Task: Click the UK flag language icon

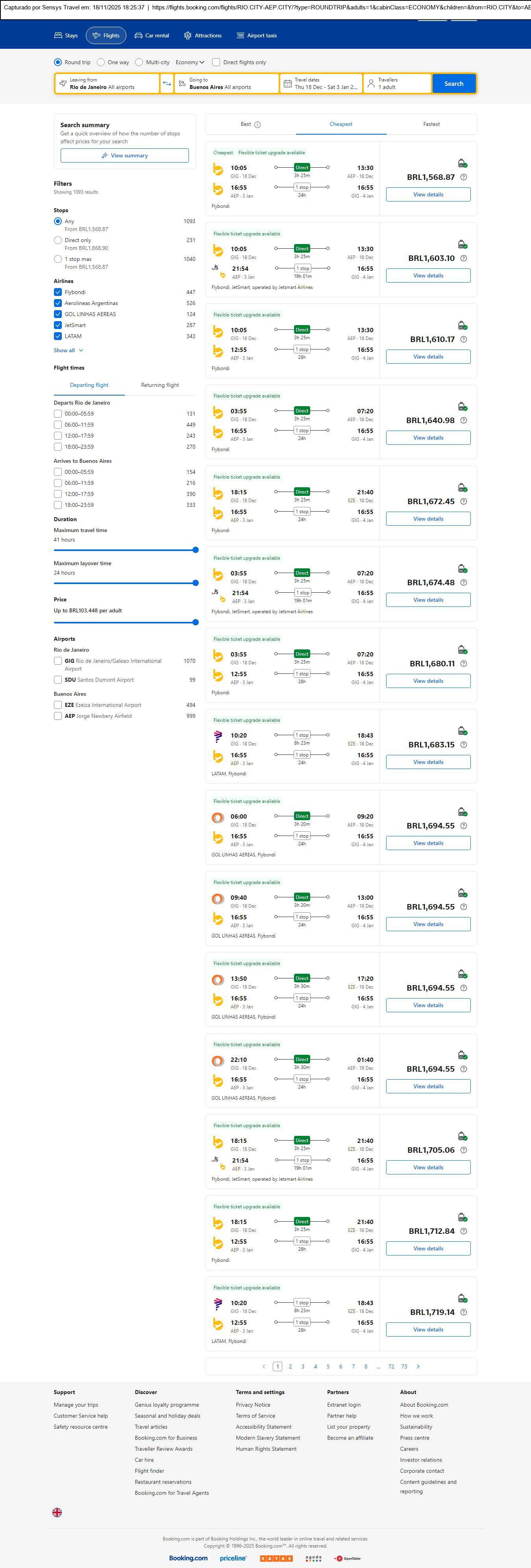Action: point(57,1512)
